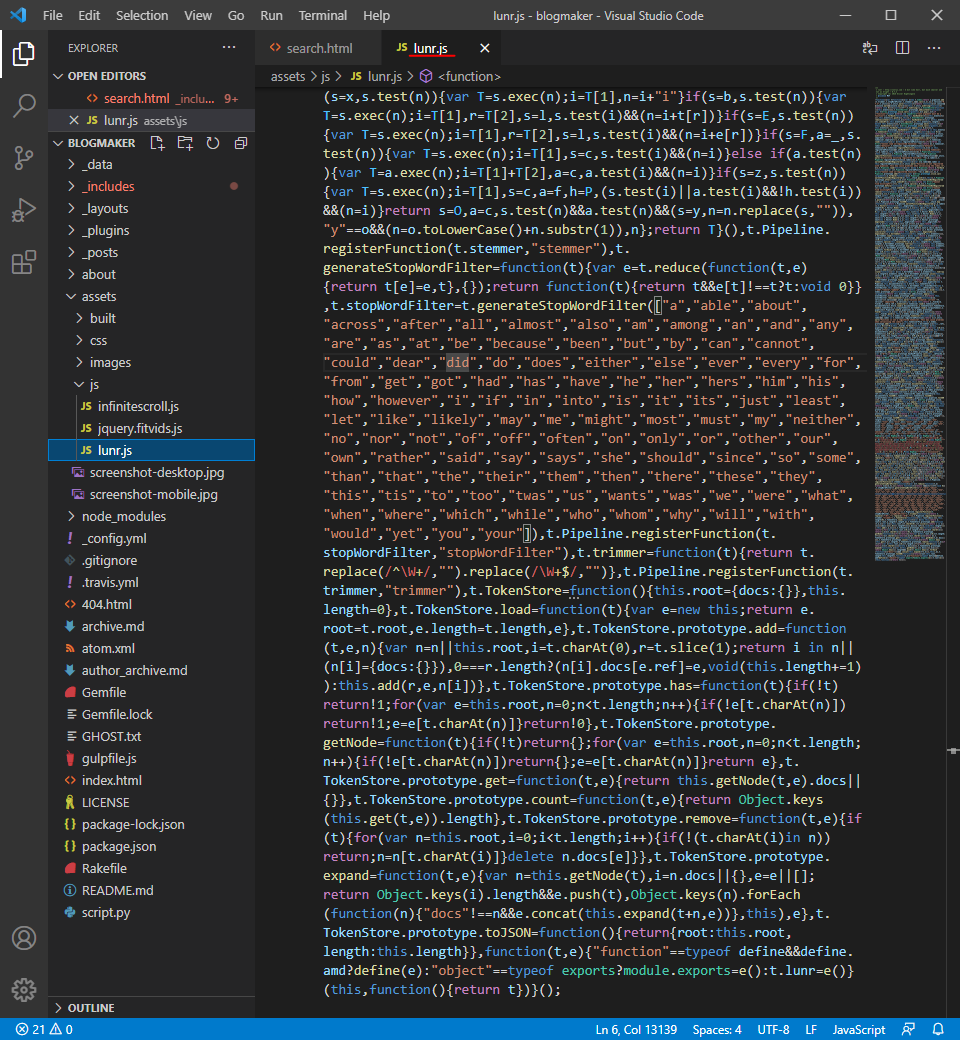The width and height of the screenshot is (960, 1040).
Task: Click lunr.js breadcrumb segment
Action: point(377,77)
